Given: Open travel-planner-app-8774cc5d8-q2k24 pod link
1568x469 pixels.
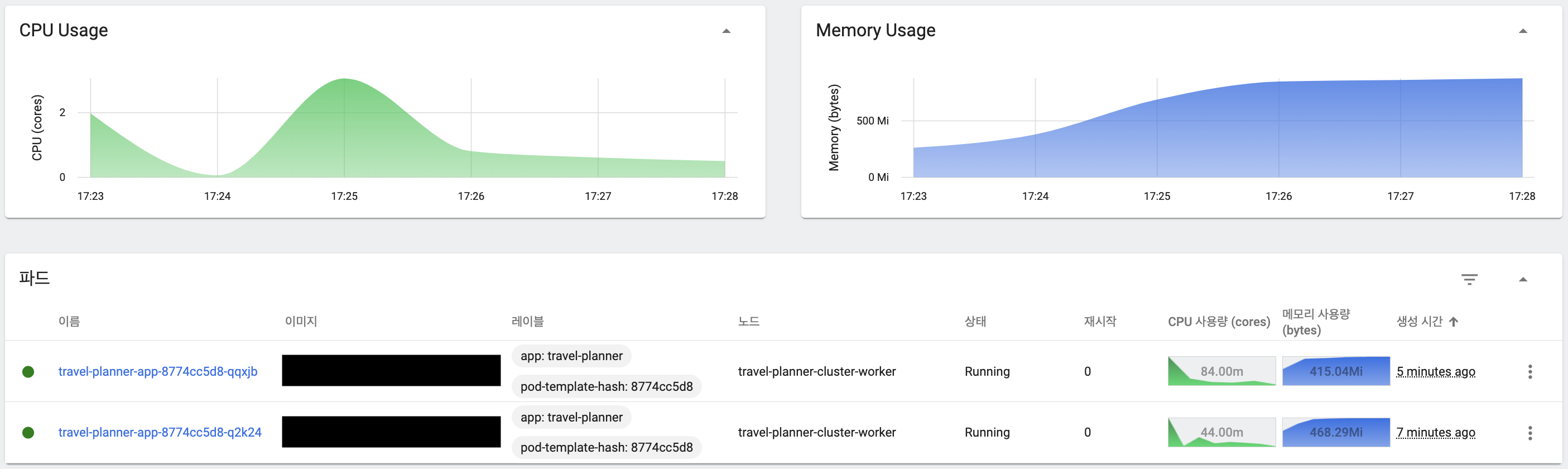Looking at the screenshot, I should point(160,433).
